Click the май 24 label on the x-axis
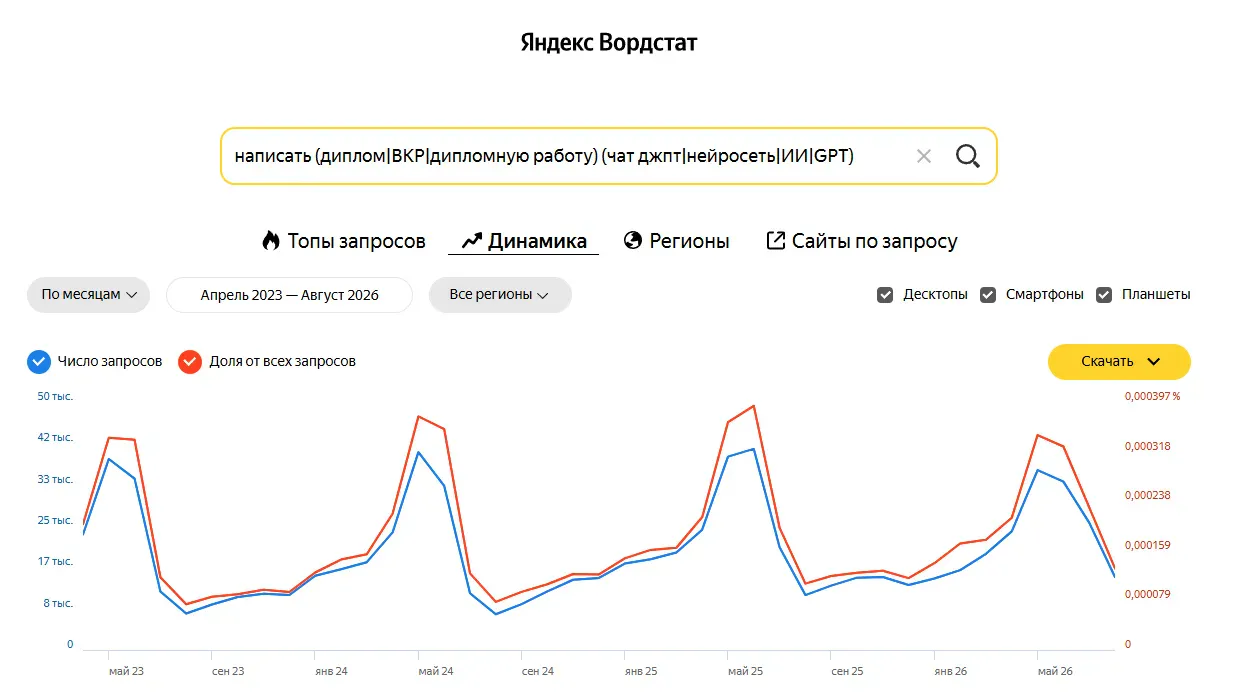The height and width of the screenshot is (699, 1246). (x=436, y=671)
